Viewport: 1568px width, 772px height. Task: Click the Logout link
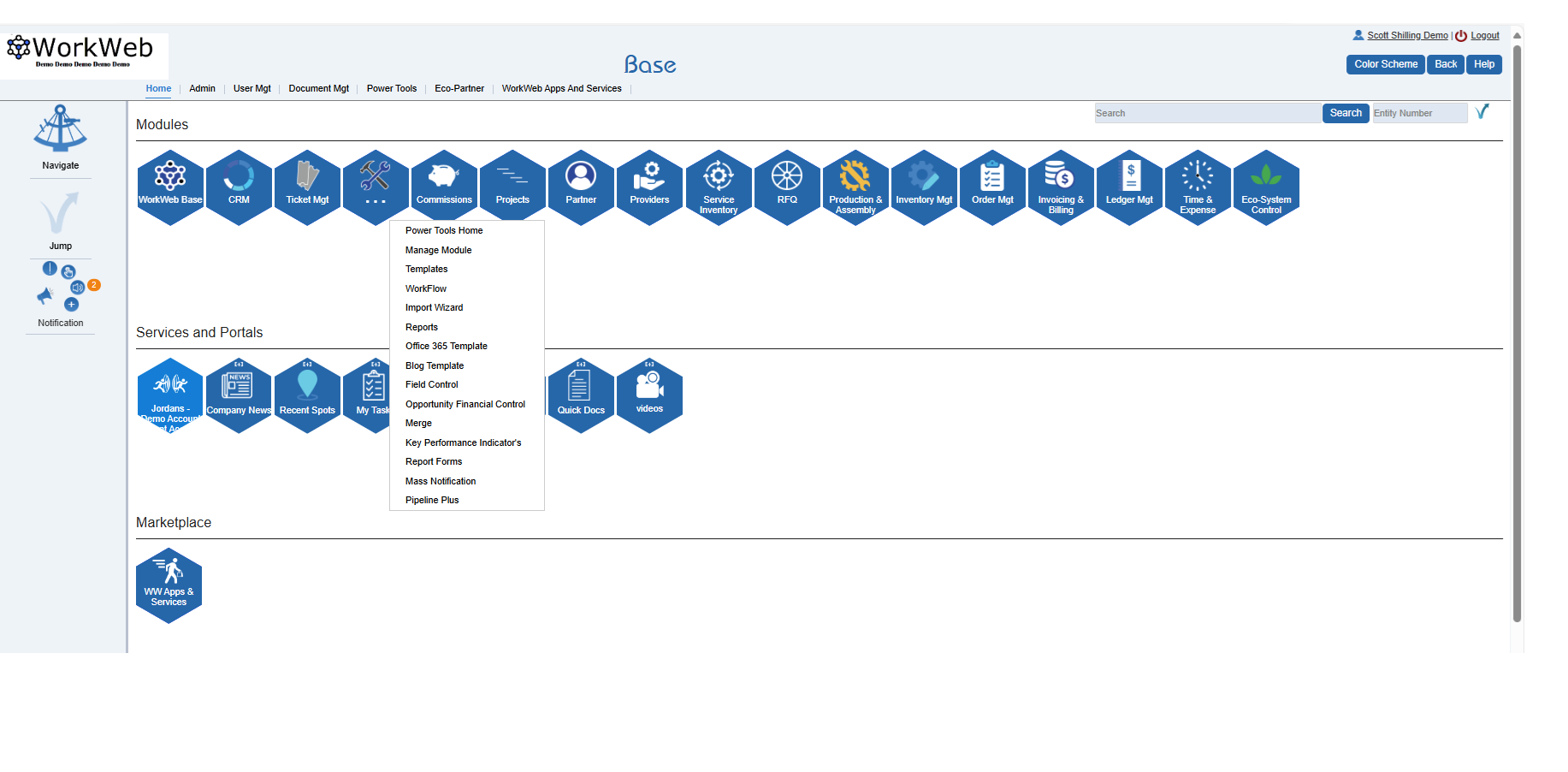(1484, 36)
